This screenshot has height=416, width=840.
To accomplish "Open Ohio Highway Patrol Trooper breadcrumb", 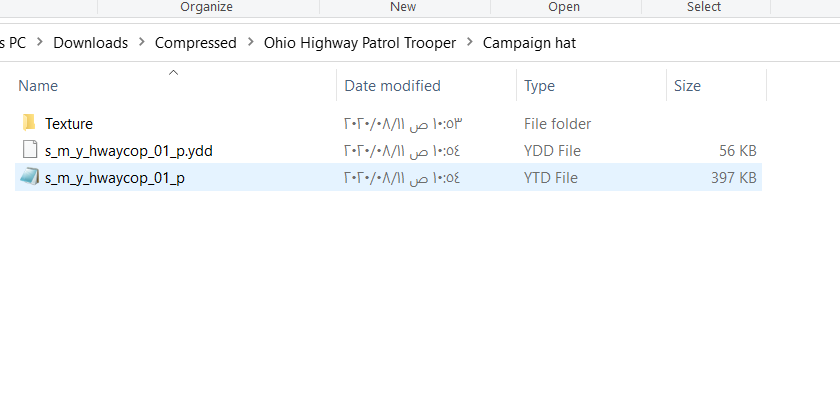I will [359, 43].
